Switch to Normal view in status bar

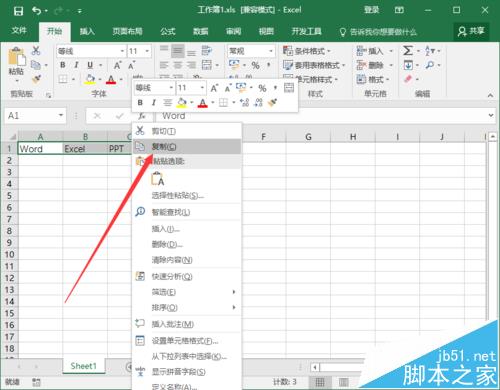point(320,382)
